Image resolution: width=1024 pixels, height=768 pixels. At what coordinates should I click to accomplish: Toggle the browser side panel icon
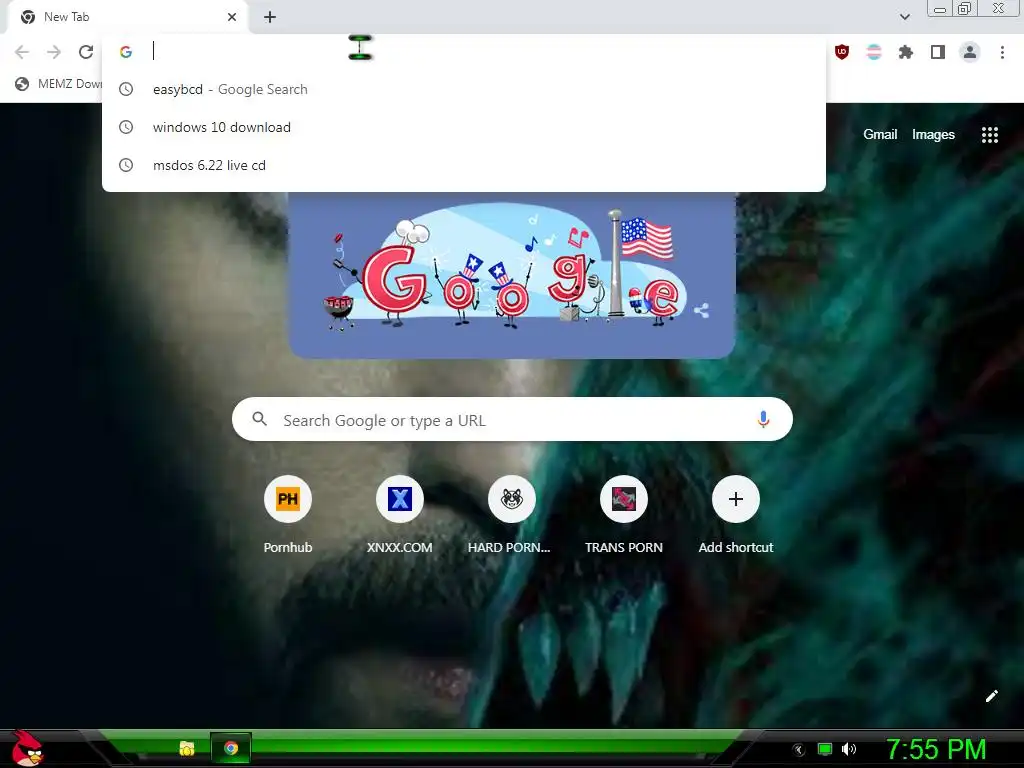pos(938,52)
